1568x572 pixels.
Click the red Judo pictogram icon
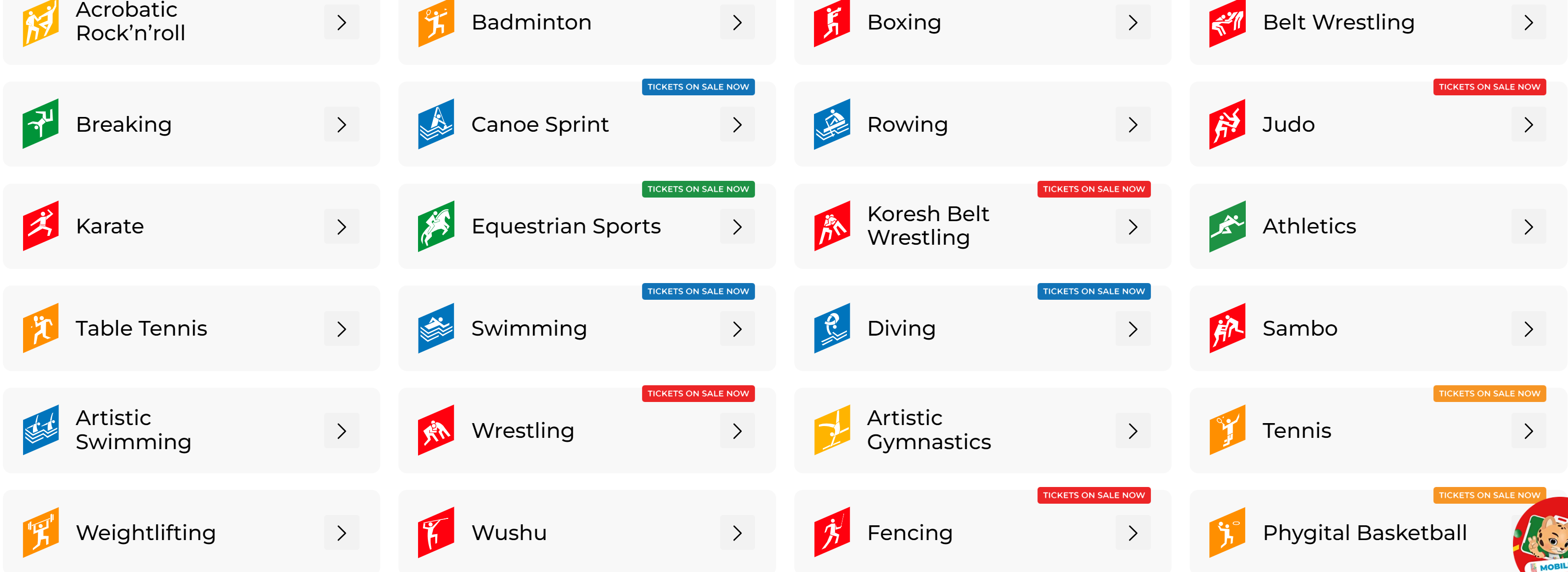pos(1227,124)
